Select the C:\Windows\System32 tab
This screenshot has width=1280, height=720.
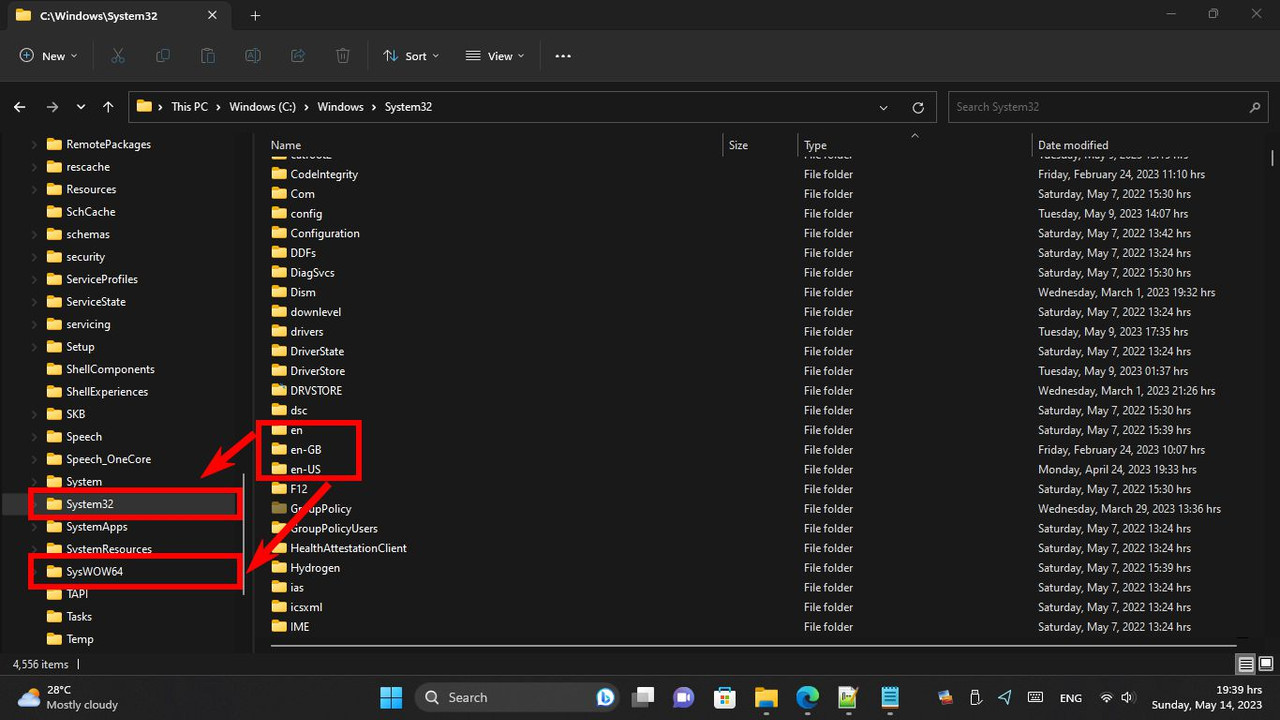[x=100, y=15]
